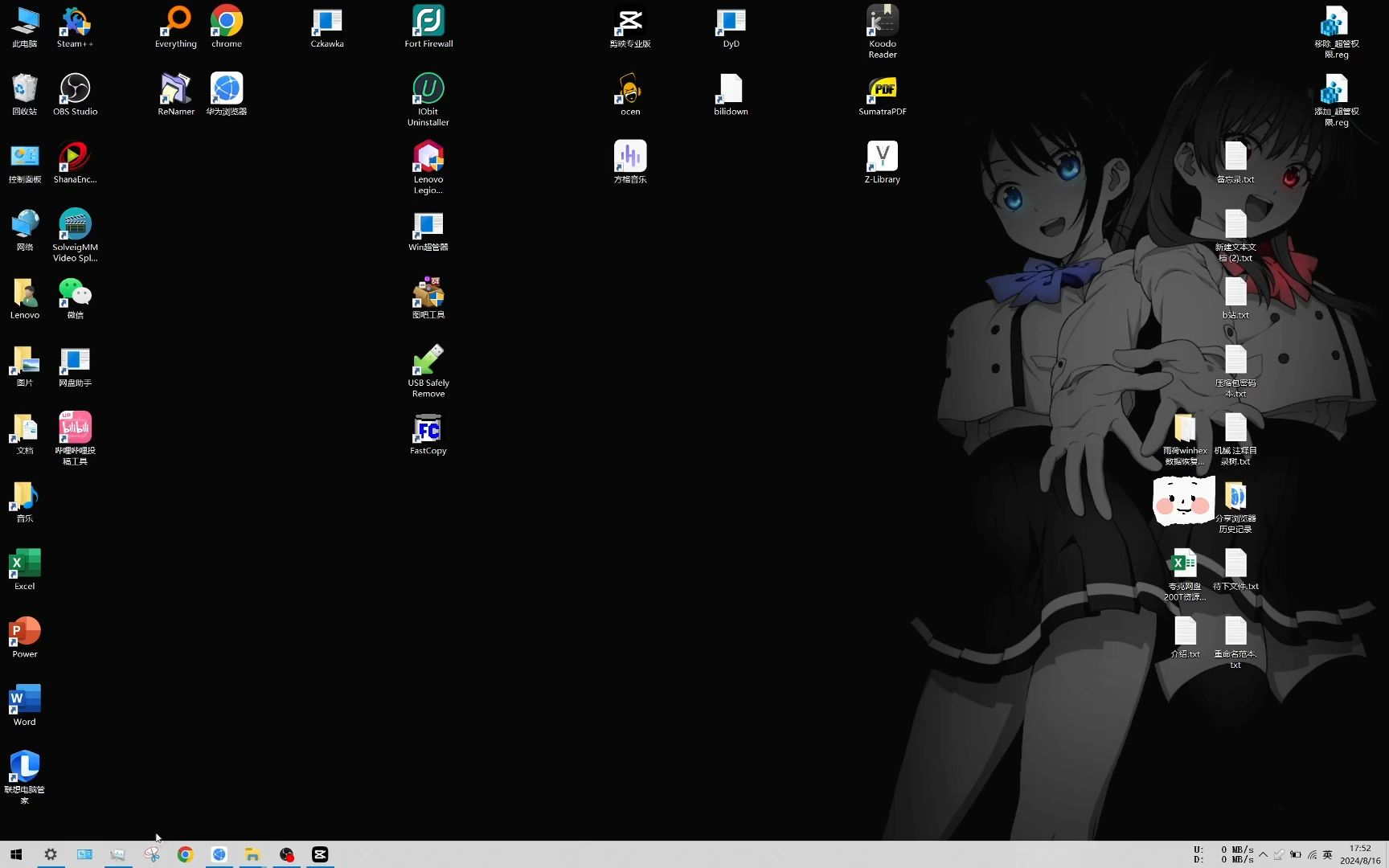The image size is (1389, 868).
Task: Open IObit Uninstaller desktop shortcut
Action: point(428,100)
